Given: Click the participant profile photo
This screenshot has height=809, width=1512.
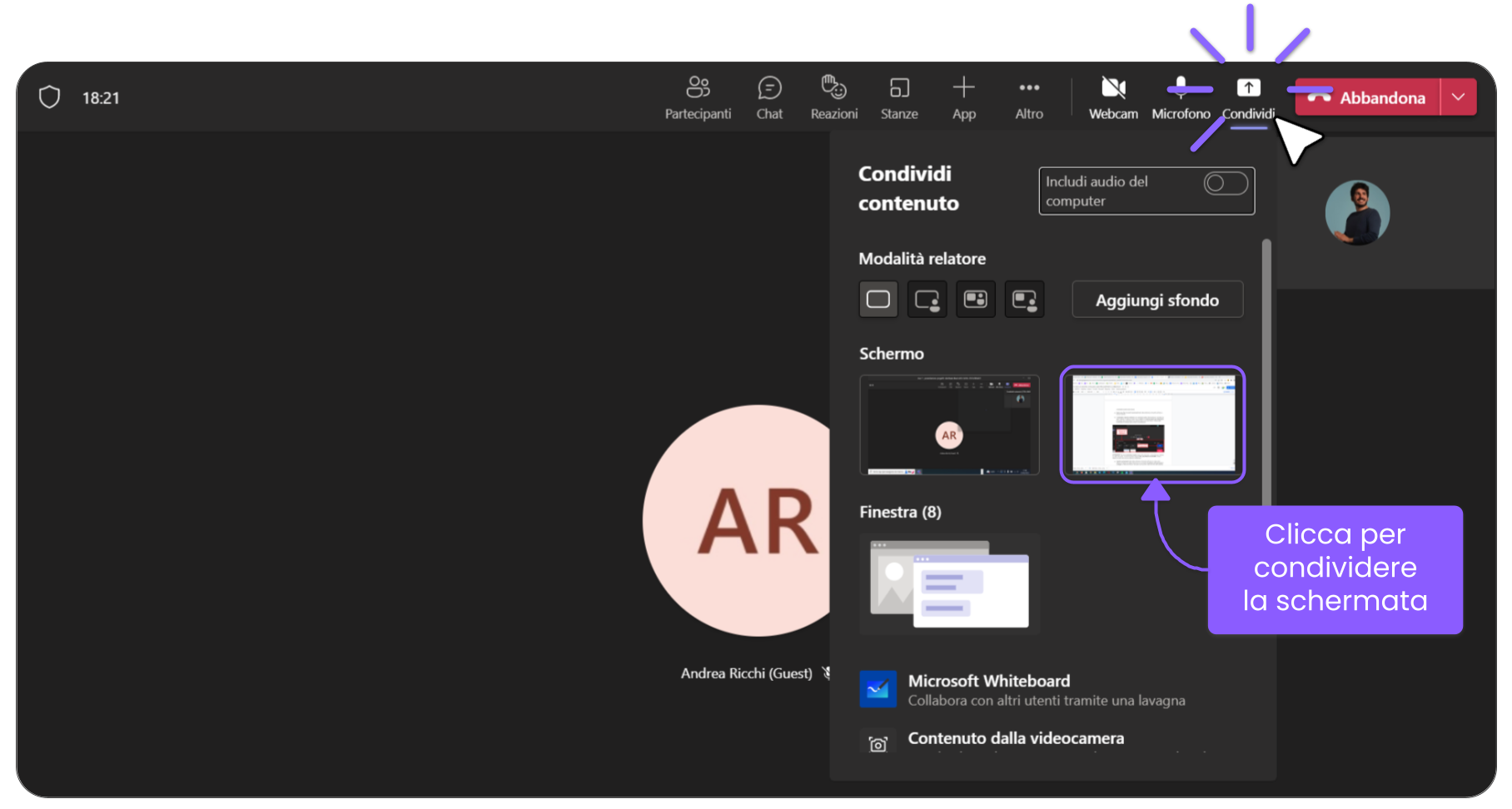Looking at the screenshot, I should (x=1357, y=213).
